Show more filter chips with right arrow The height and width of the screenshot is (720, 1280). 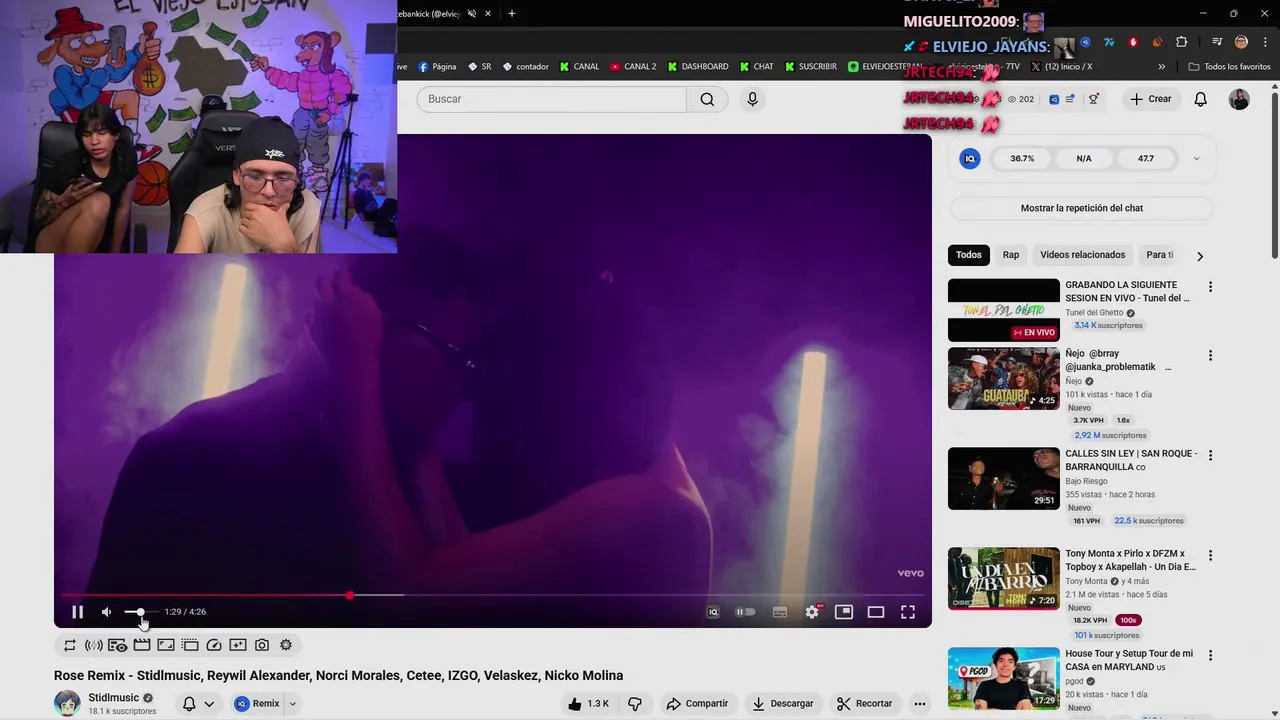[1200, 256]
